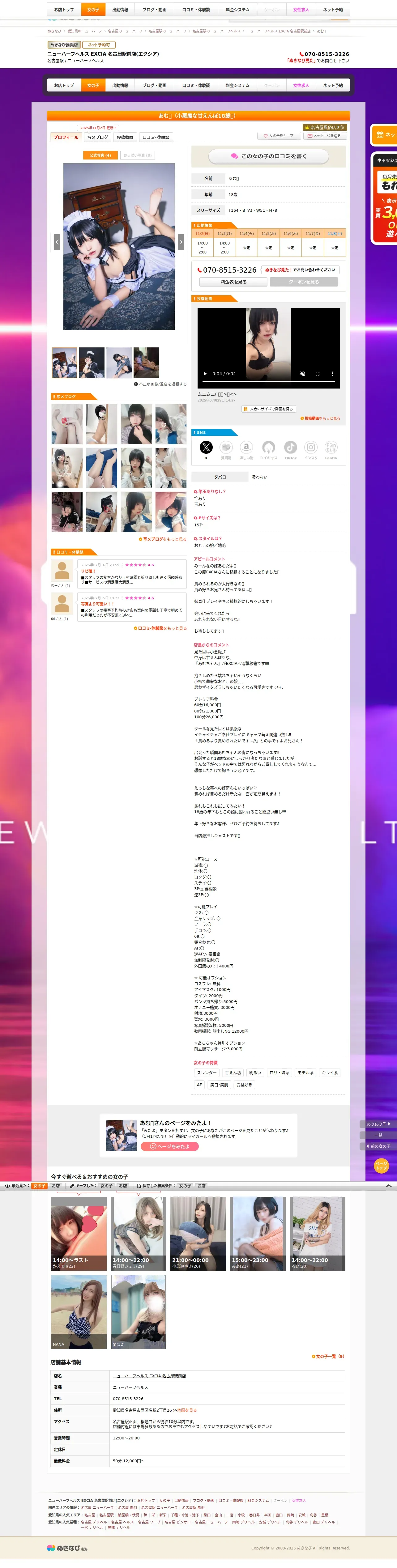397x1568 pixels.
Task: Click the 名古屋風俗店 7位 ranking badge
Action: (324, 127)
